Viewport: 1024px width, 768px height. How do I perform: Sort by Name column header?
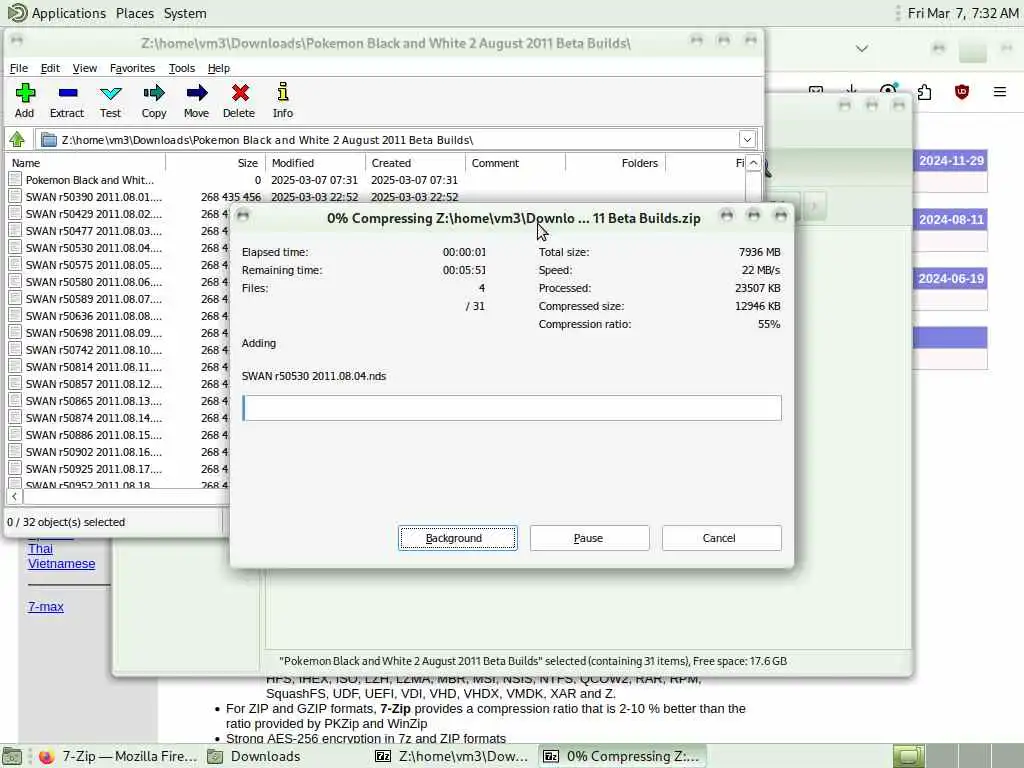point(85,163)
